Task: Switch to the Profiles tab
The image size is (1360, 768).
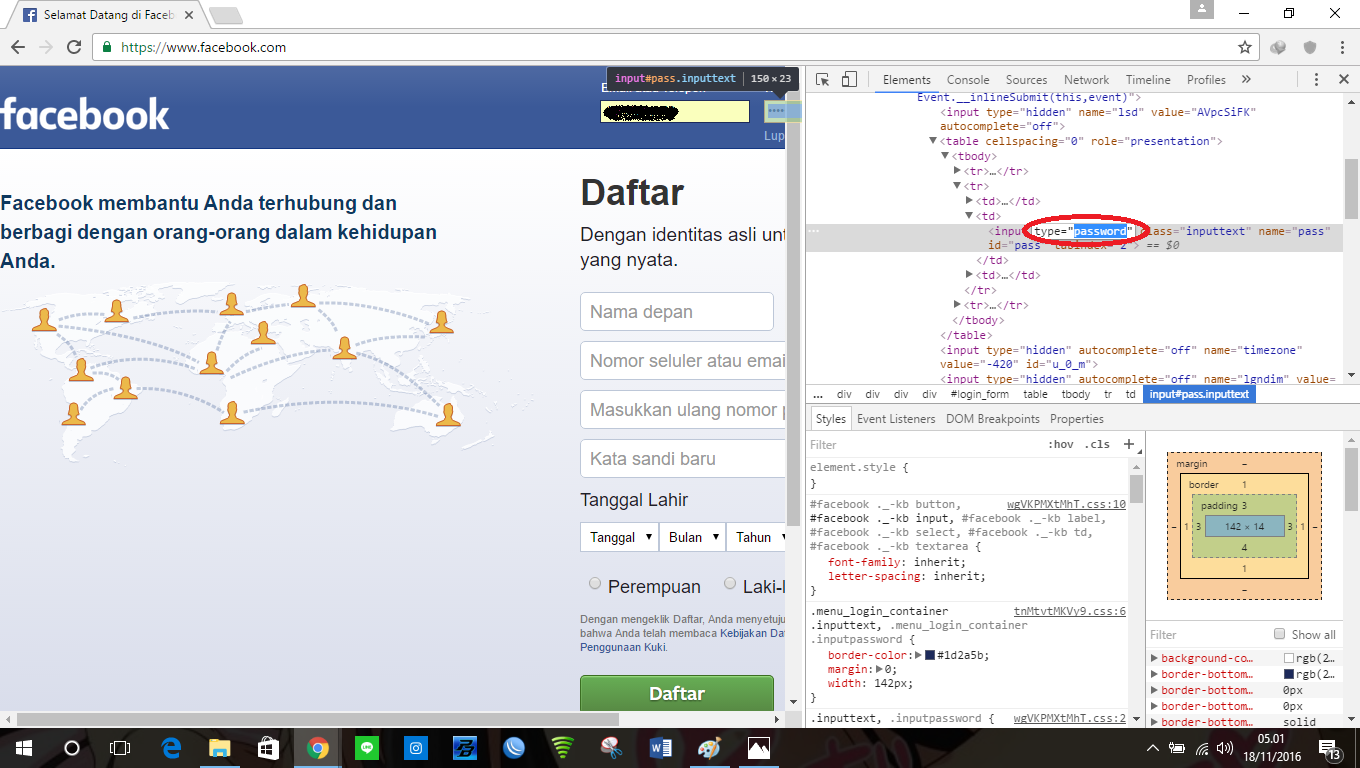Action: (x=1206, y=80)
